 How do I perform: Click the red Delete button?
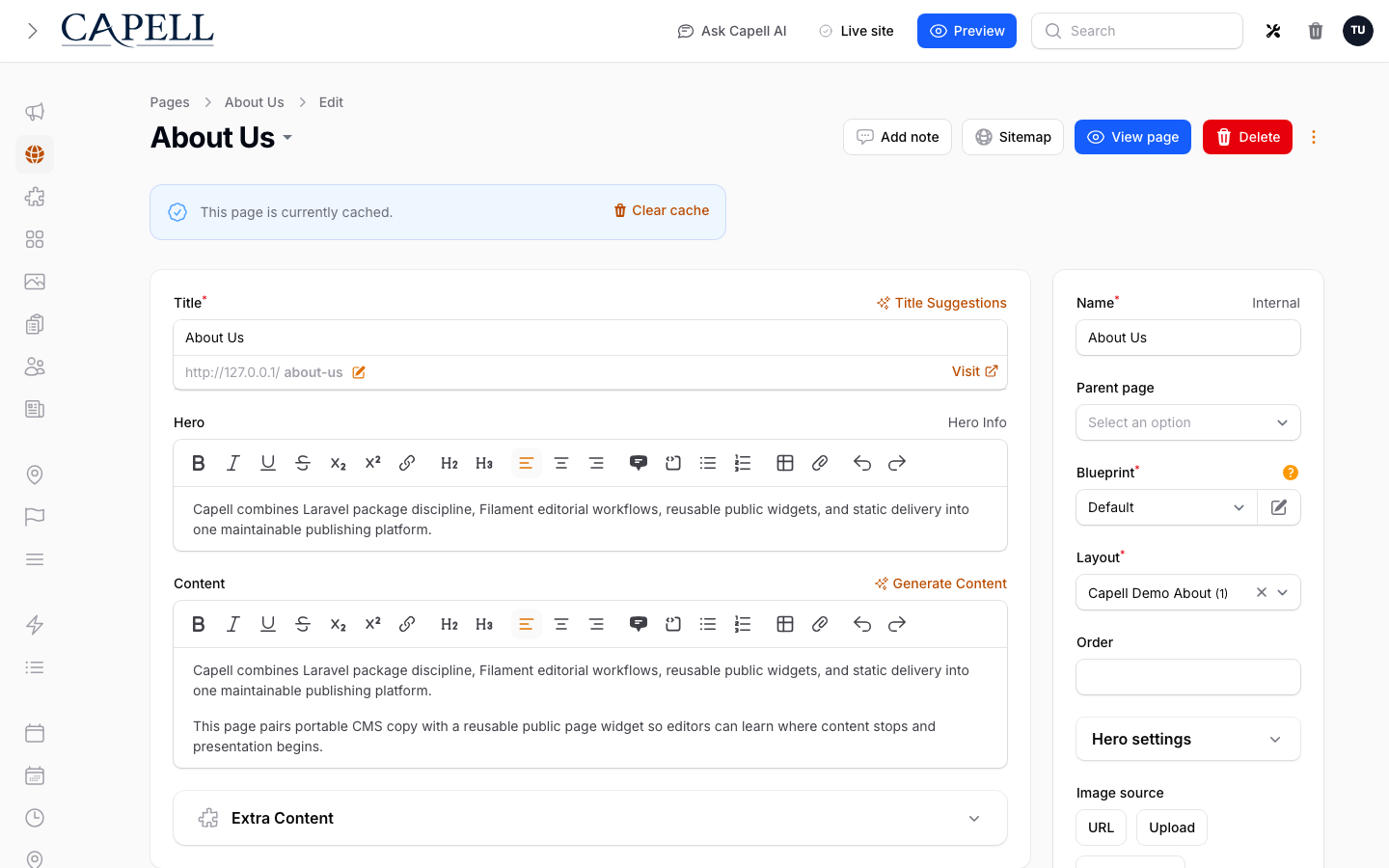pos(1247,137)
